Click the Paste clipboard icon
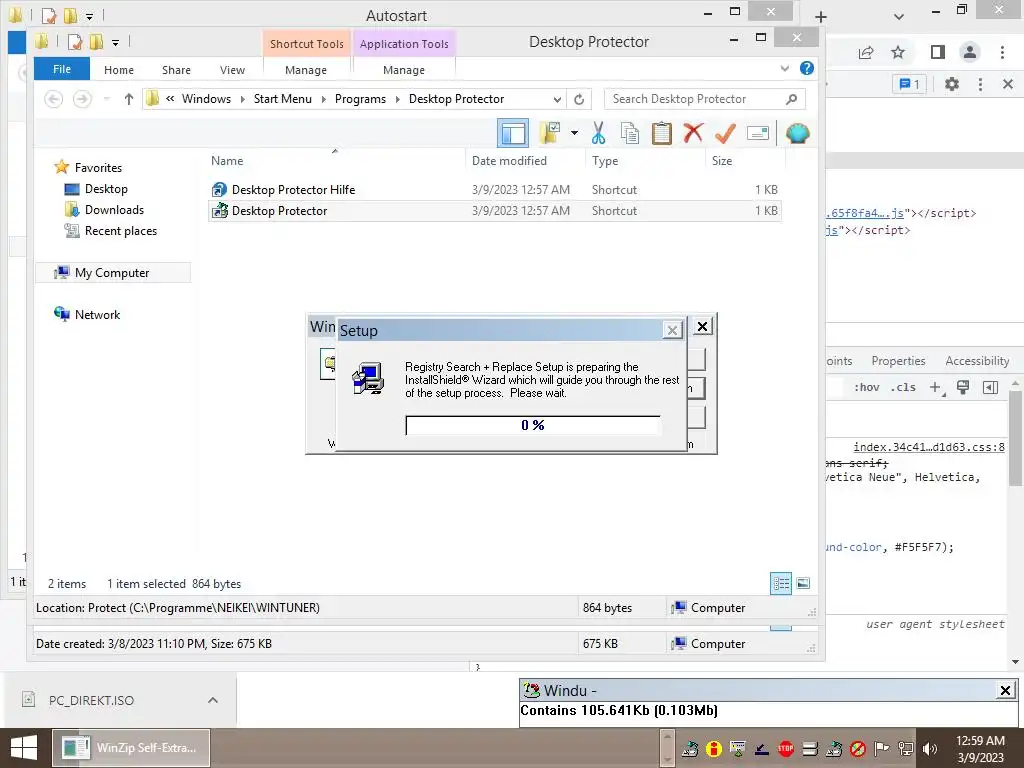The height and width of the screenshot is (768, 1024). tap(662, 133)
